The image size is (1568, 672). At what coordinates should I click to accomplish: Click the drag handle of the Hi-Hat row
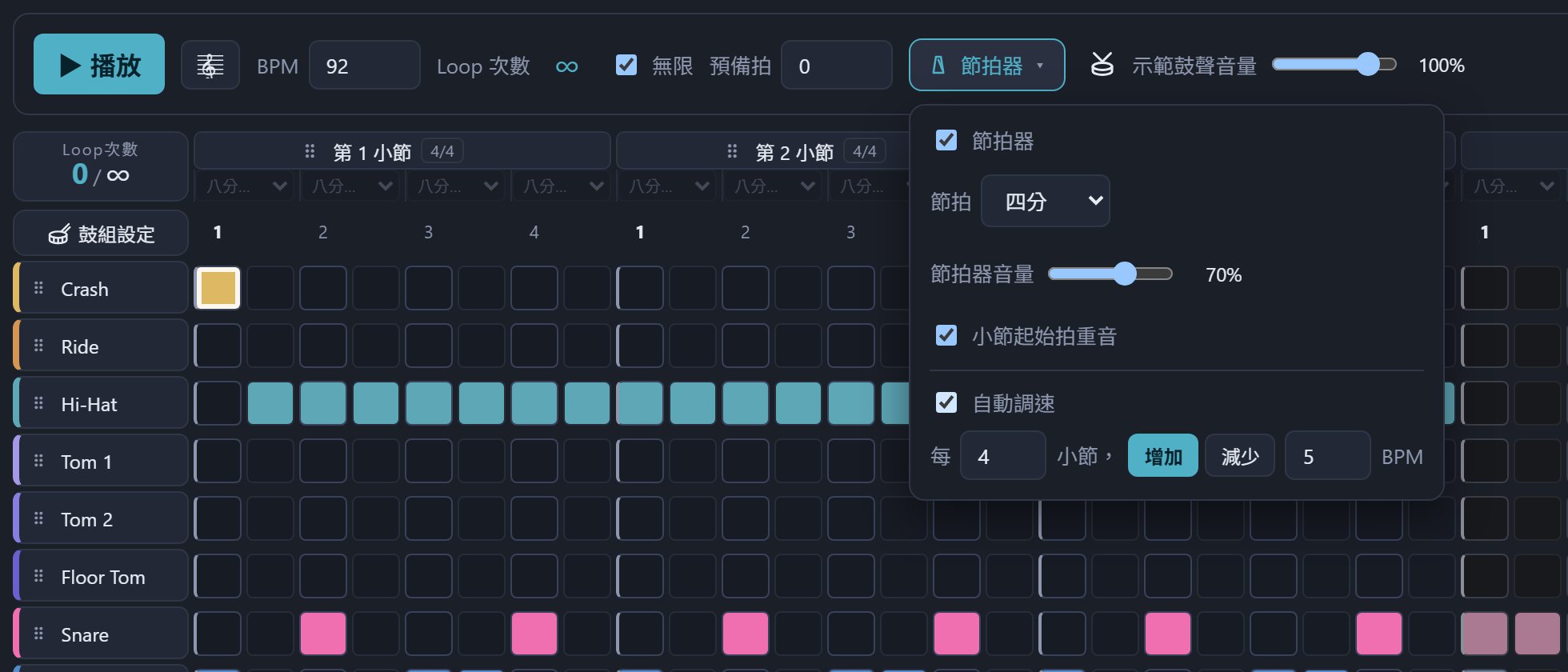pos(38,403)
